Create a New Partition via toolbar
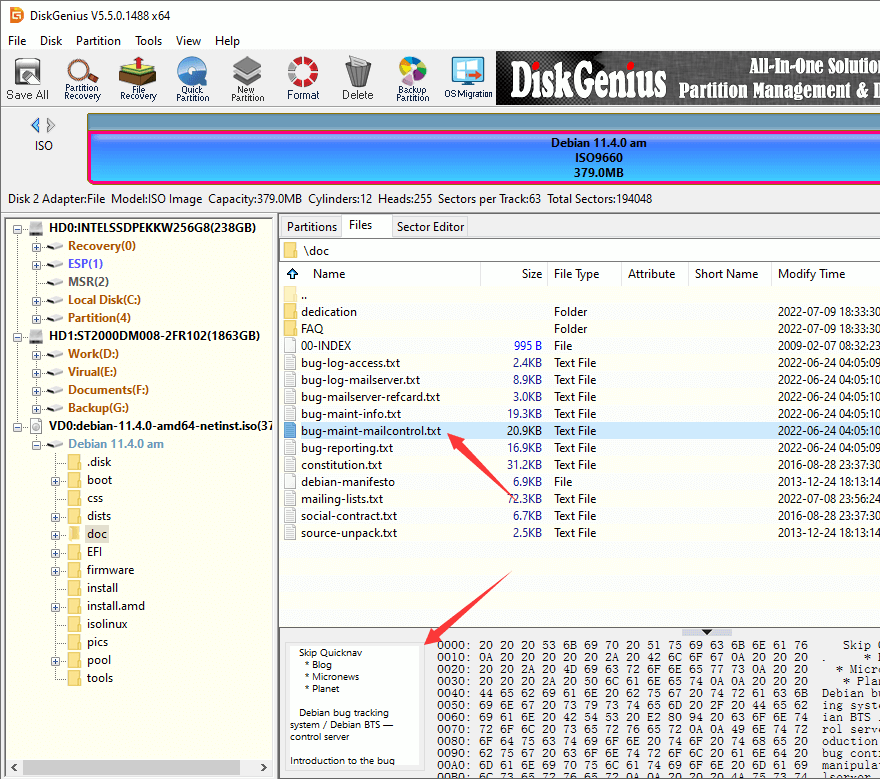This screenshot has width=880, height=779. tap(247, 78)
